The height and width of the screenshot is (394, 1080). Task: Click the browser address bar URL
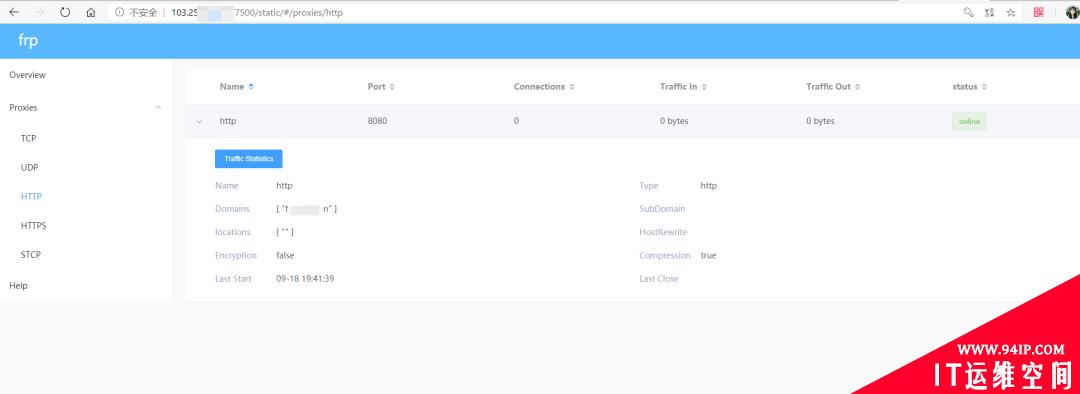point(257,12)
